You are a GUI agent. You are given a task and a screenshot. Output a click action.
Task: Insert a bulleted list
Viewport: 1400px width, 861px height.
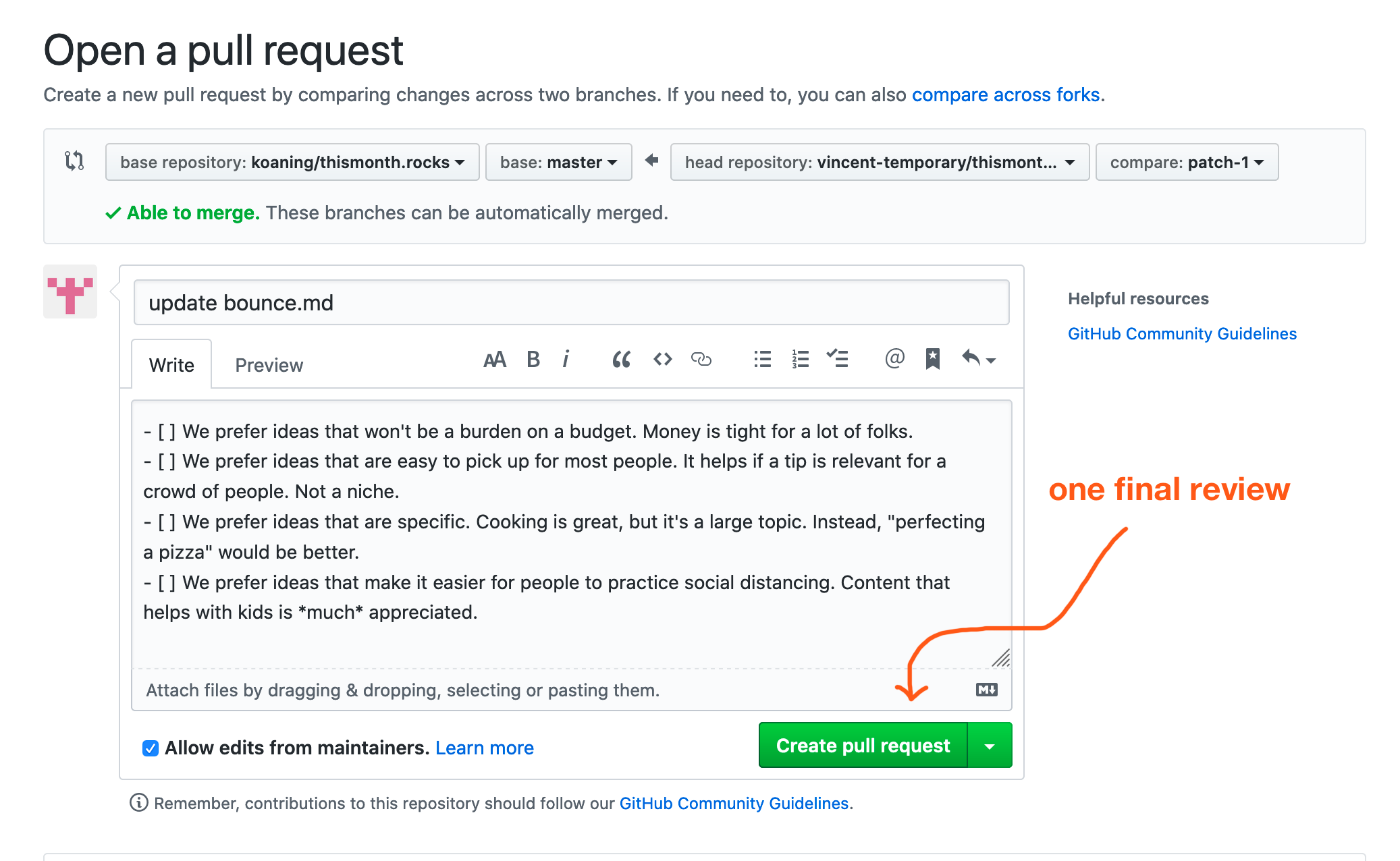pos(763,359)
